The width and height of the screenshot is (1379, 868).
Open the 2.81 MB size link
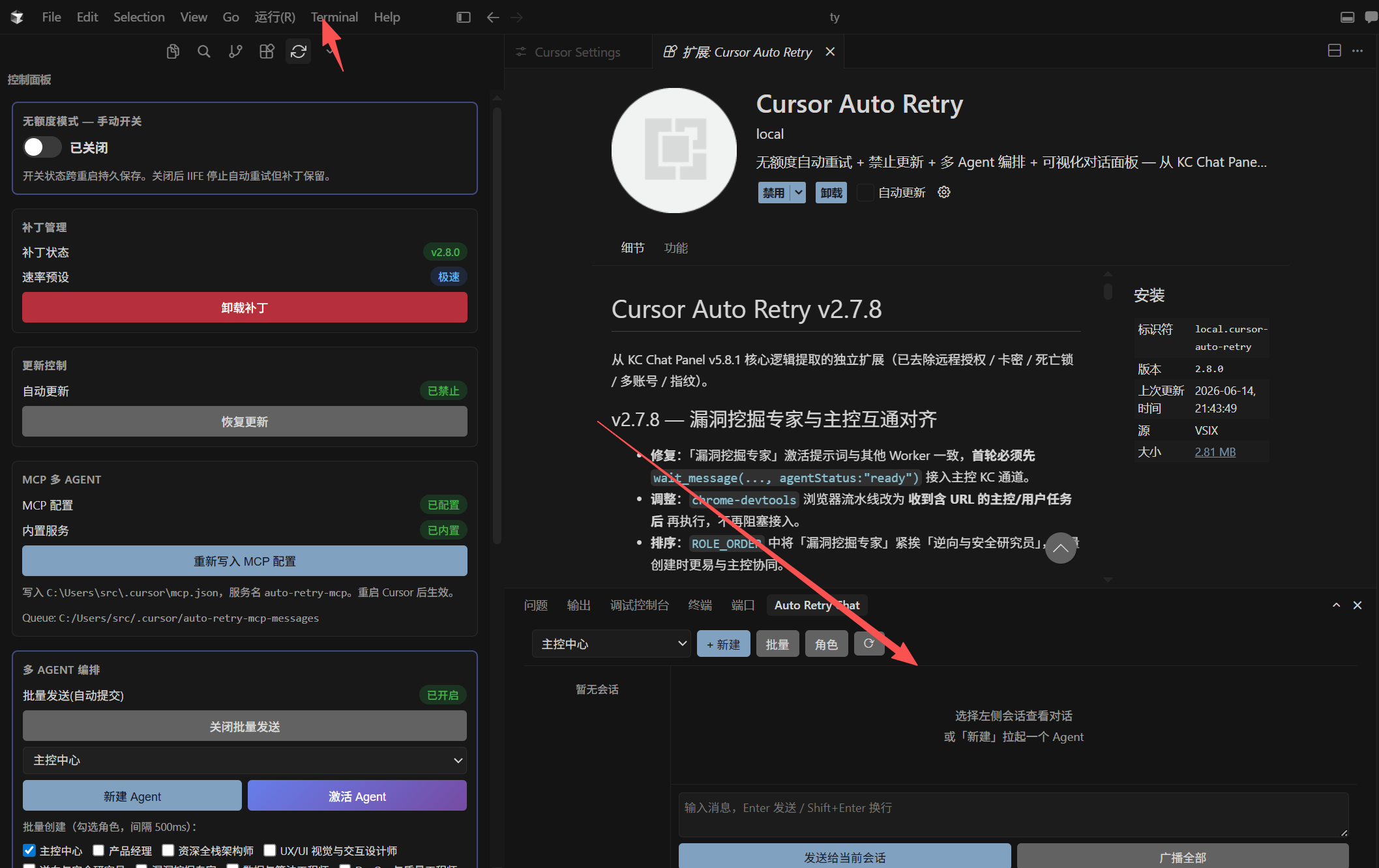(x=1215, y=452)
